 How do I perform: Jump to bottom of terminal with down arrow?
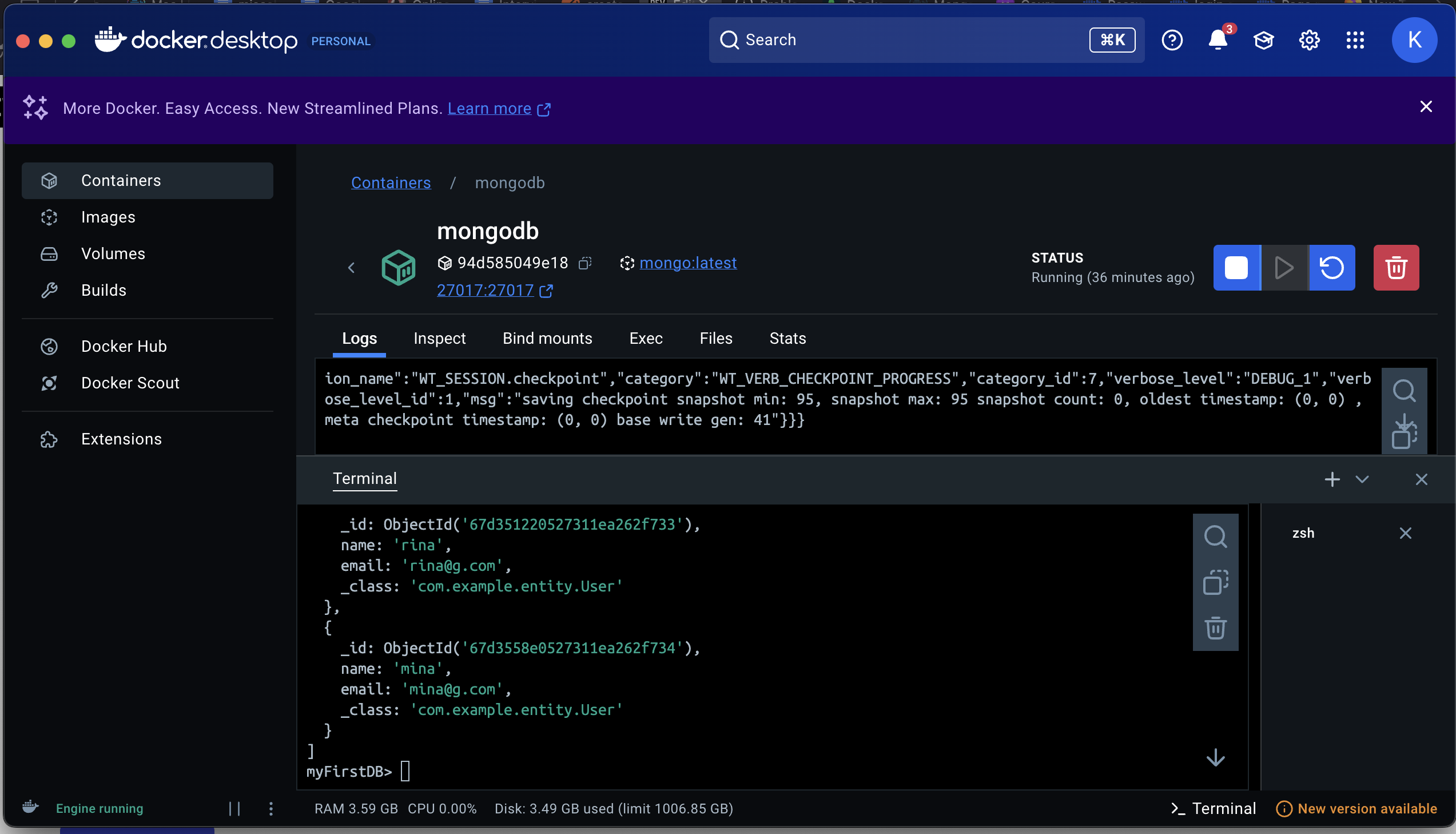coord(1215,757)
